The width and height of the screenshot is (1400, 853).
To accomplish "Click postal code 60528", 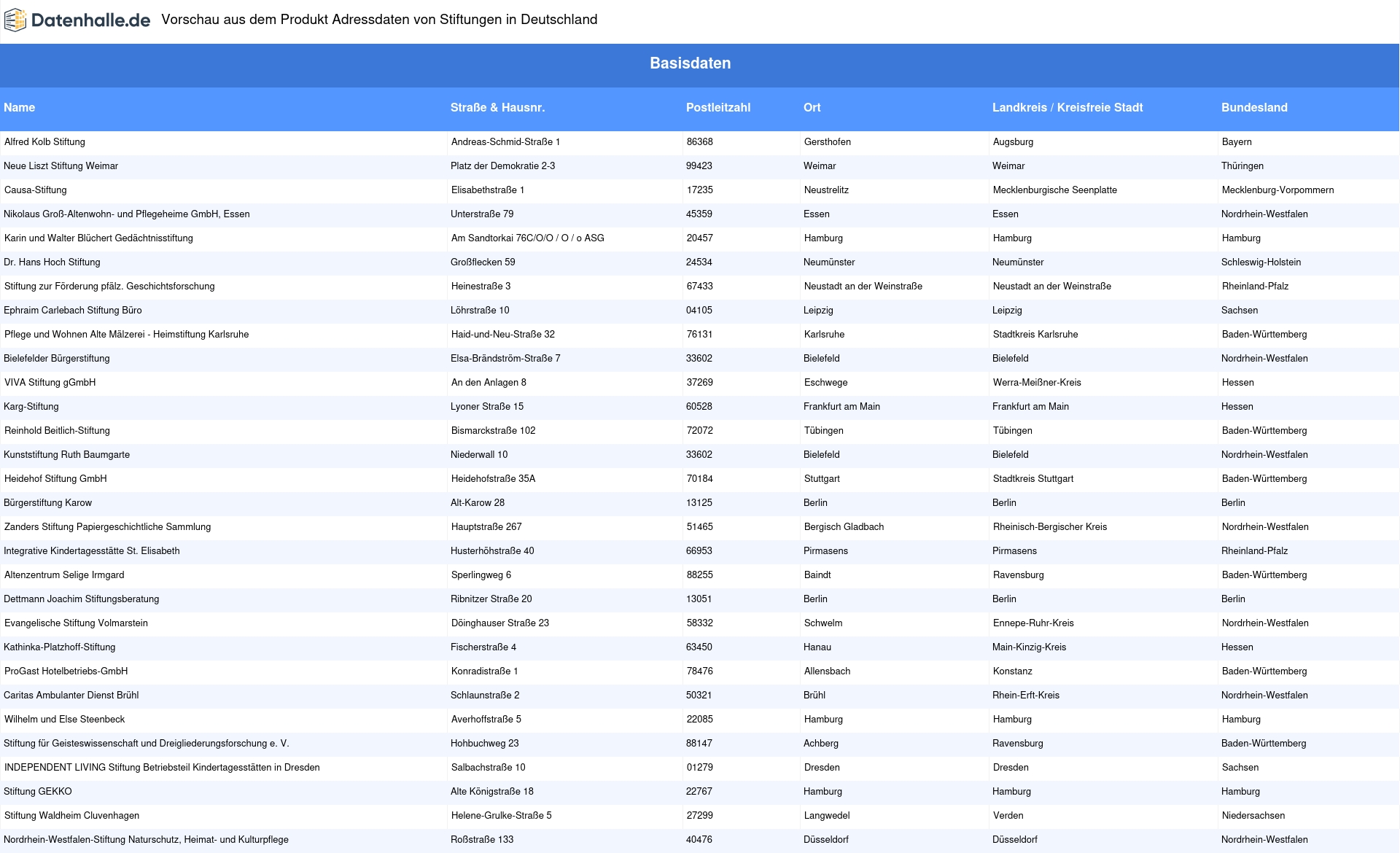I will tap(699, 407).
